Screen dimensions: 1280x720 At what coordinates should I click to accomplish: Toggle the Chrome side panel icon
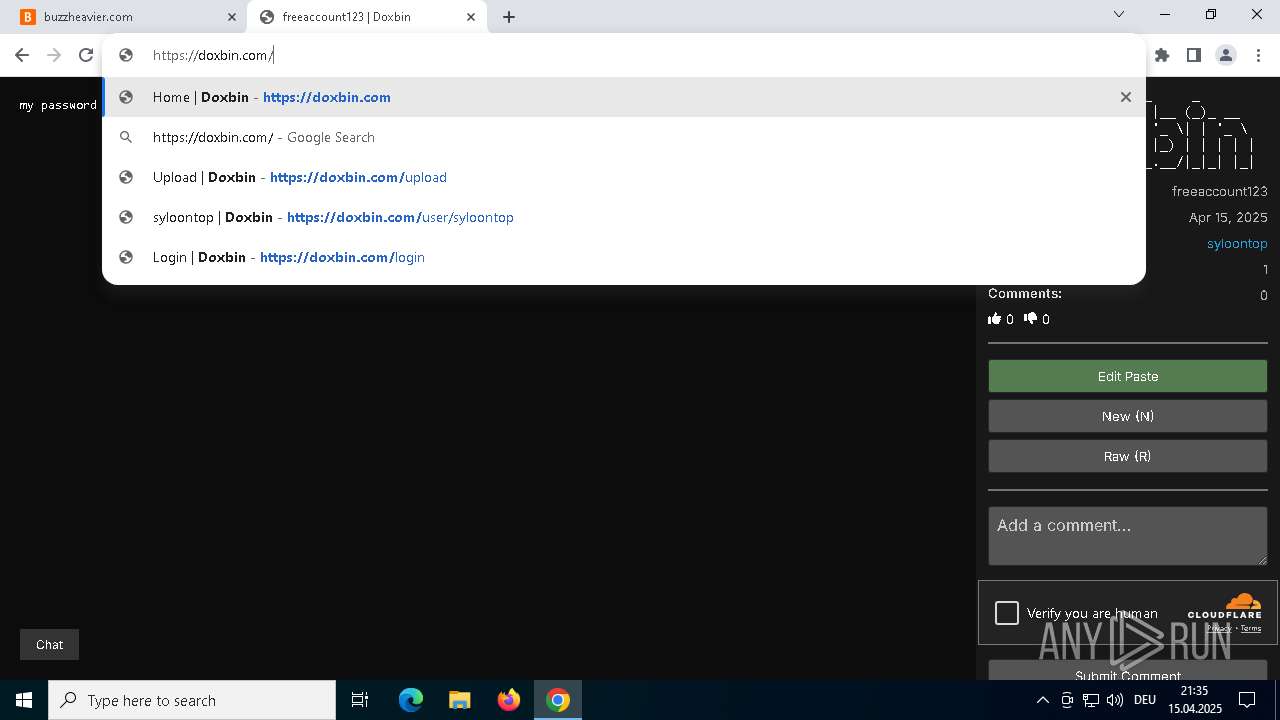point(1194,55)
